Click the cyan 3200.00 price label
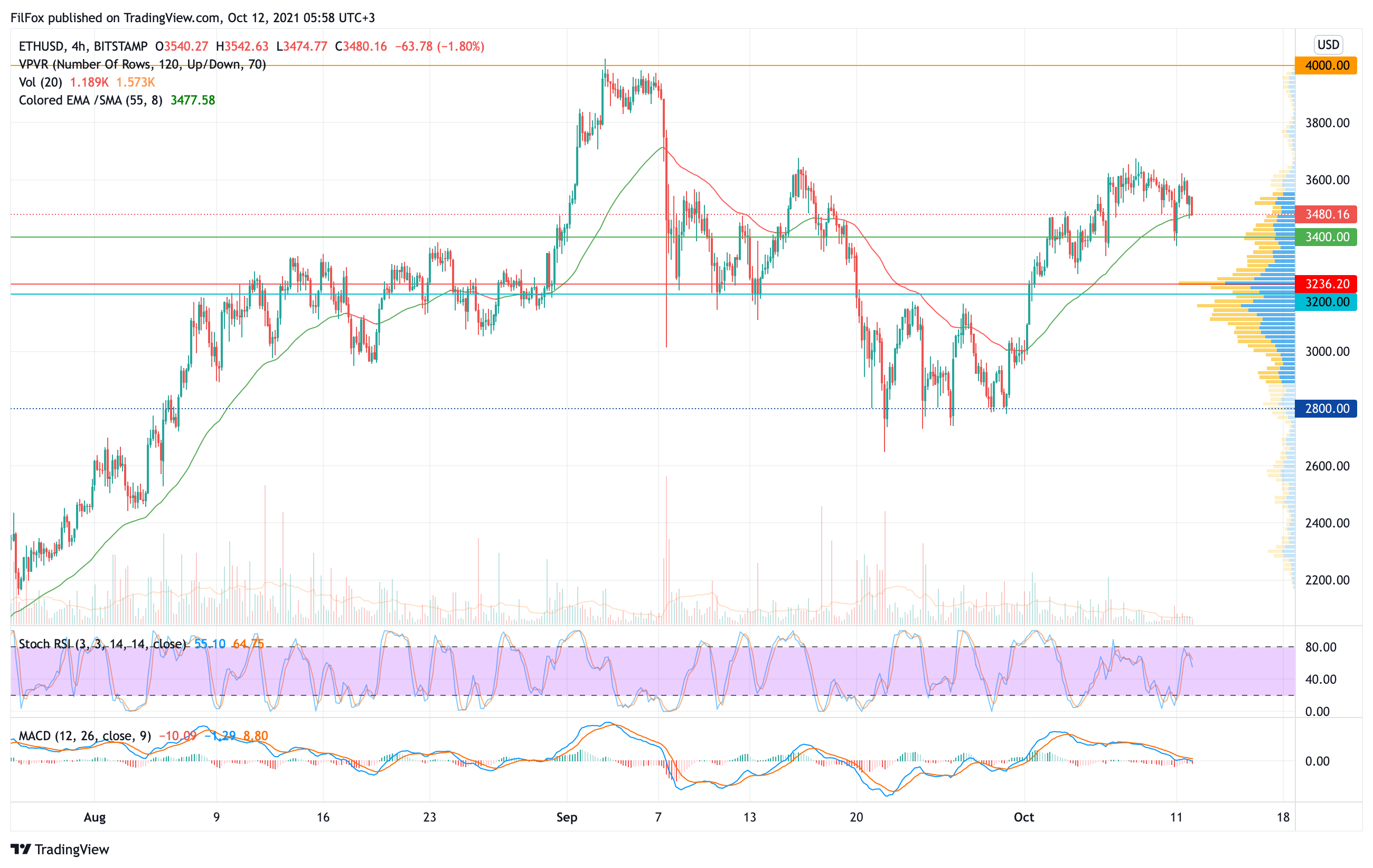1373x868 pixels. pyautogui.click(x=1325, y=302)
